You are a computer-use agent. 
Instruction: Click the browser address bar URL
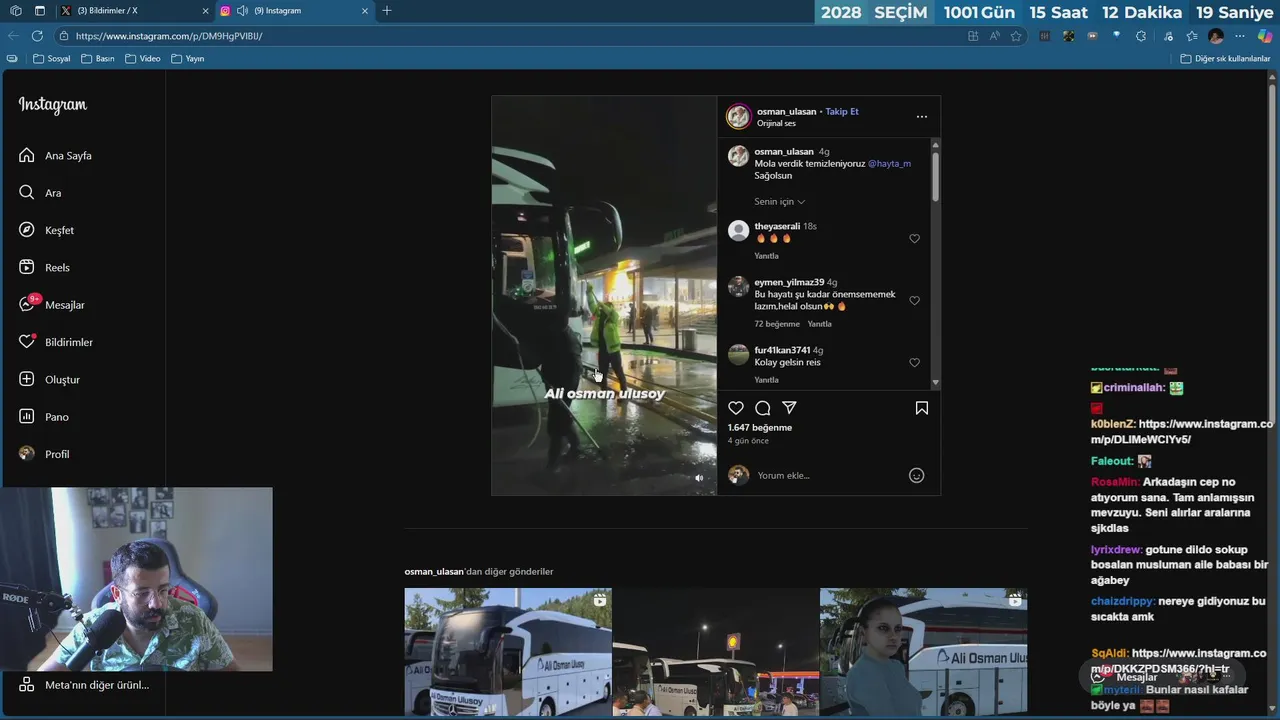pyautogui.click(x=169, y=36)
